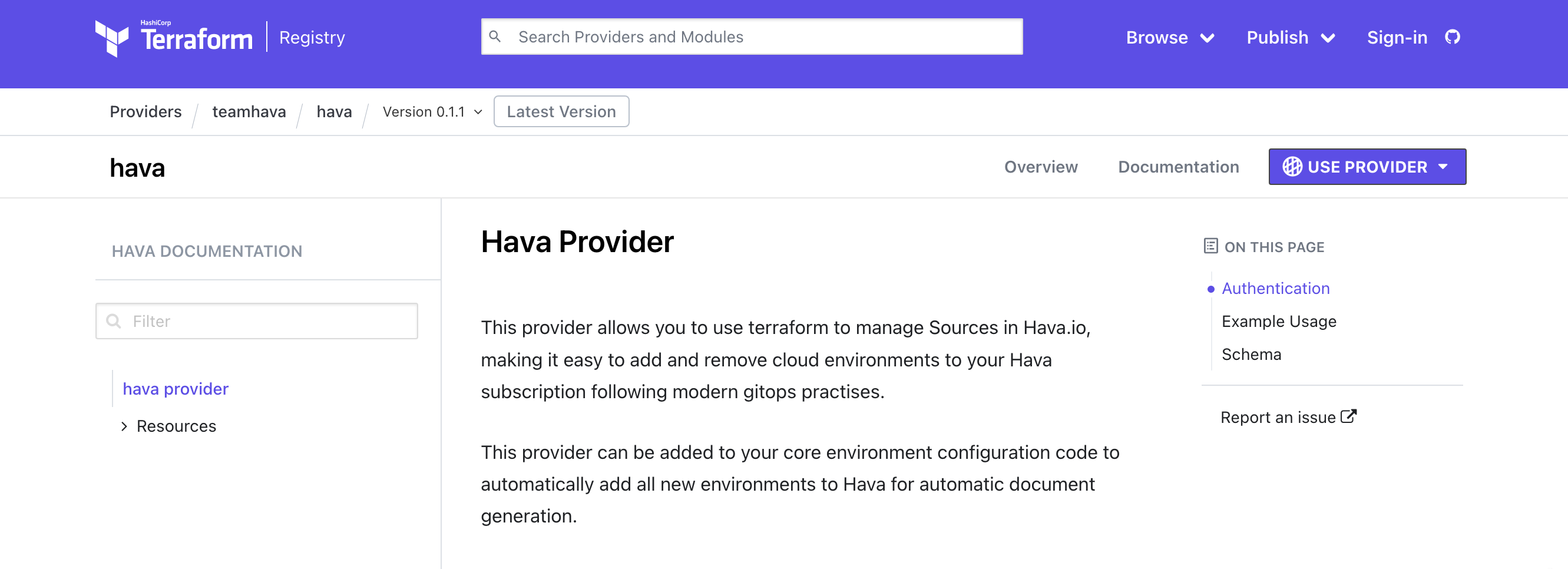Click the bullet marker next to Authentication
The width and height of the screenshot is (1568, 569).
click(x=1210, y=290)
